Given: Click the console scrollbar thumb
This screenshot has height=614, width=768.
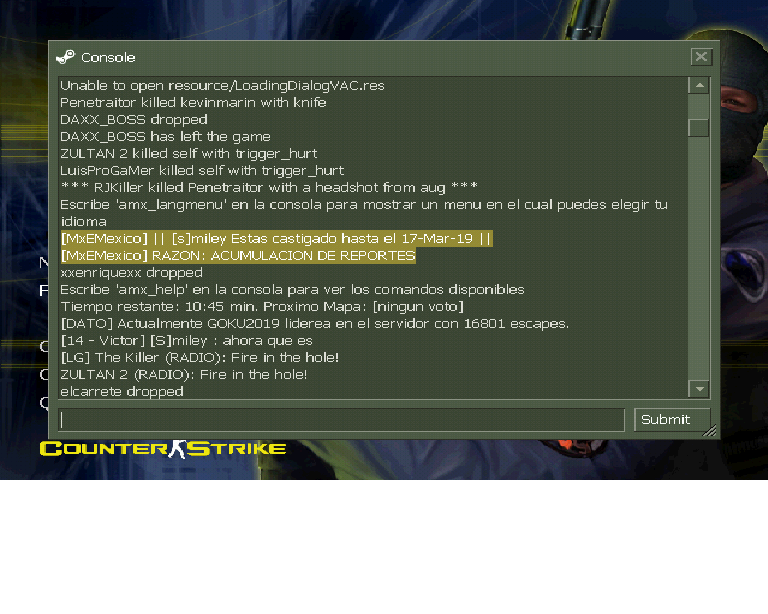Looking at the screenshot, I should (698, 128).
